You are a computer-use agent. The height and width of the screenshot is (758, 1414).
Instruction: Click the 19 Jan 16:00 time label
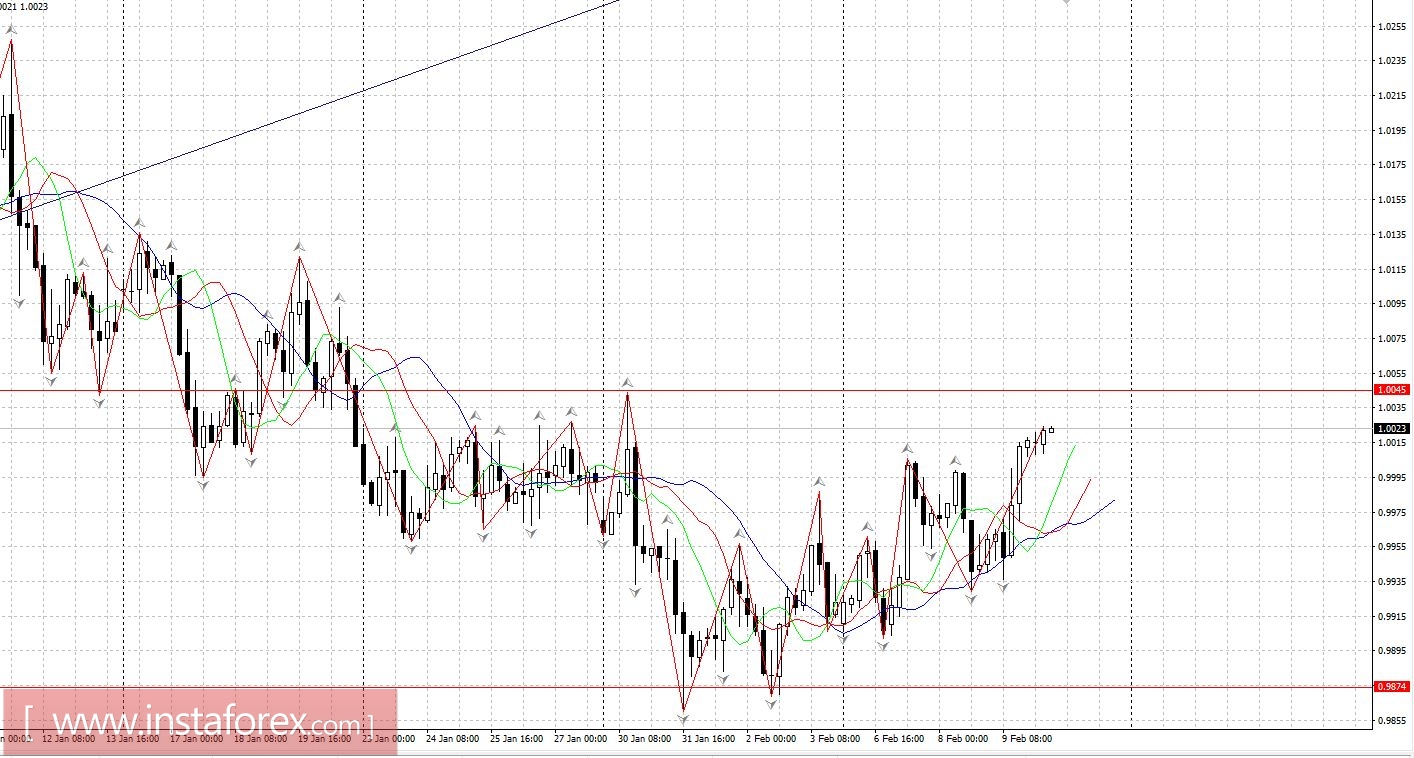click(325, 739)
